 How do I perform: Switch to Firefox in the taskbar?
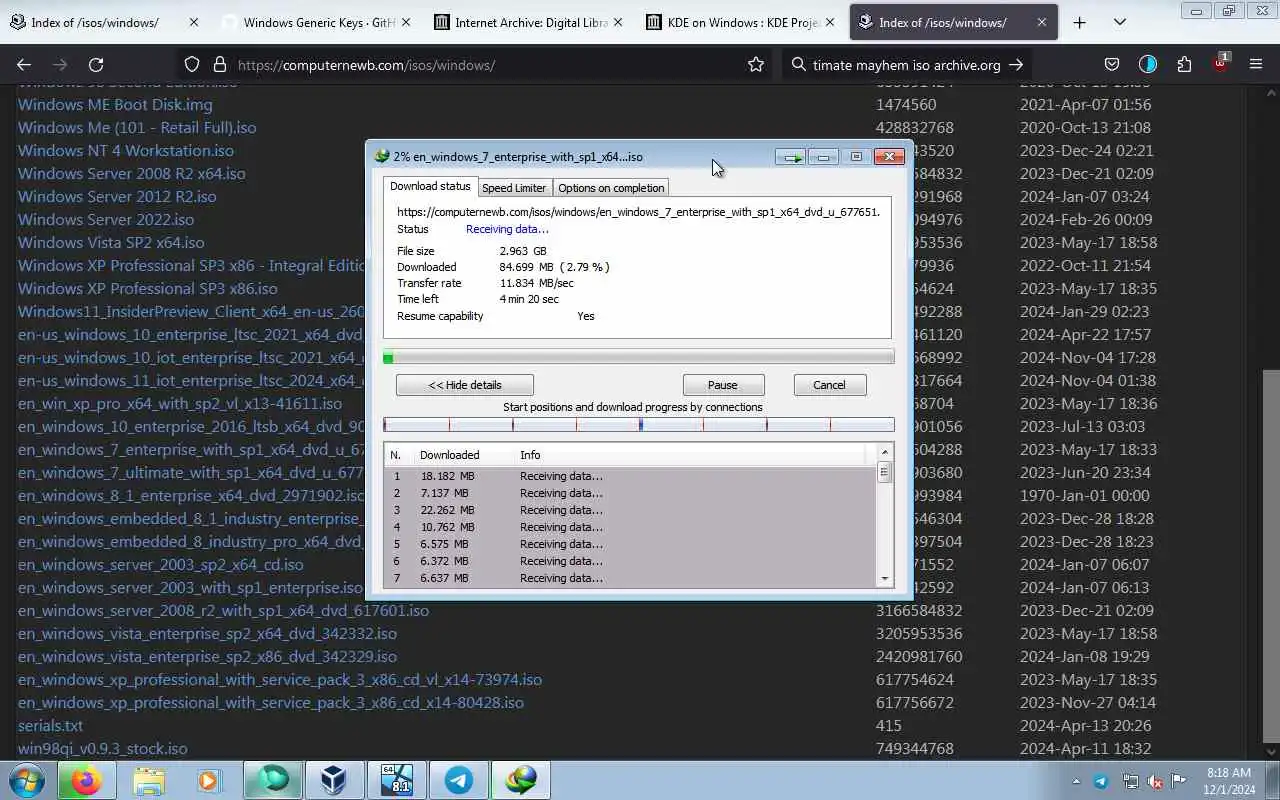86,780
